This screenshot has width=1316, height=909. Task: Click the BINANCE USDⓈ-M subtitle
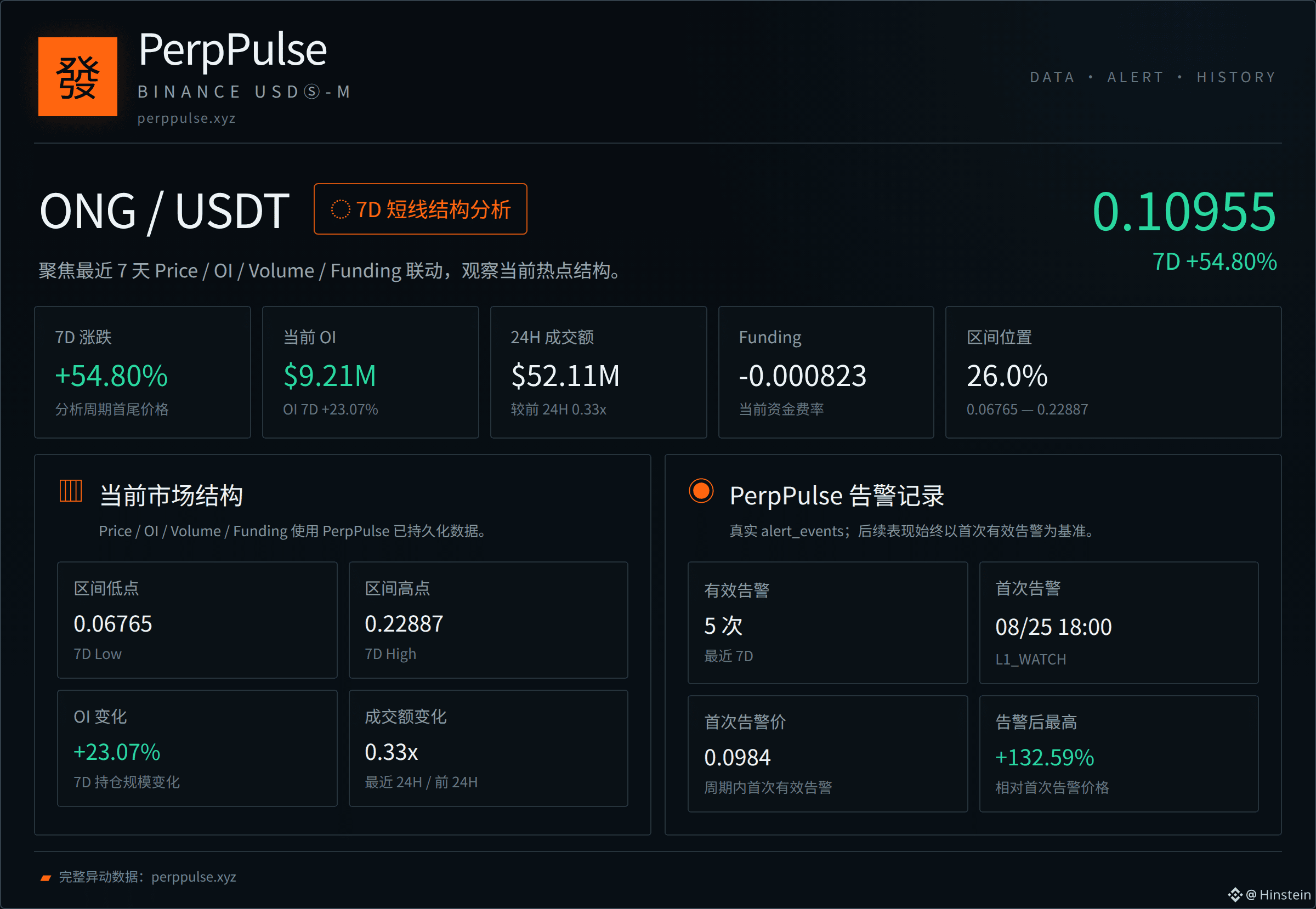(x=245, y=92)
